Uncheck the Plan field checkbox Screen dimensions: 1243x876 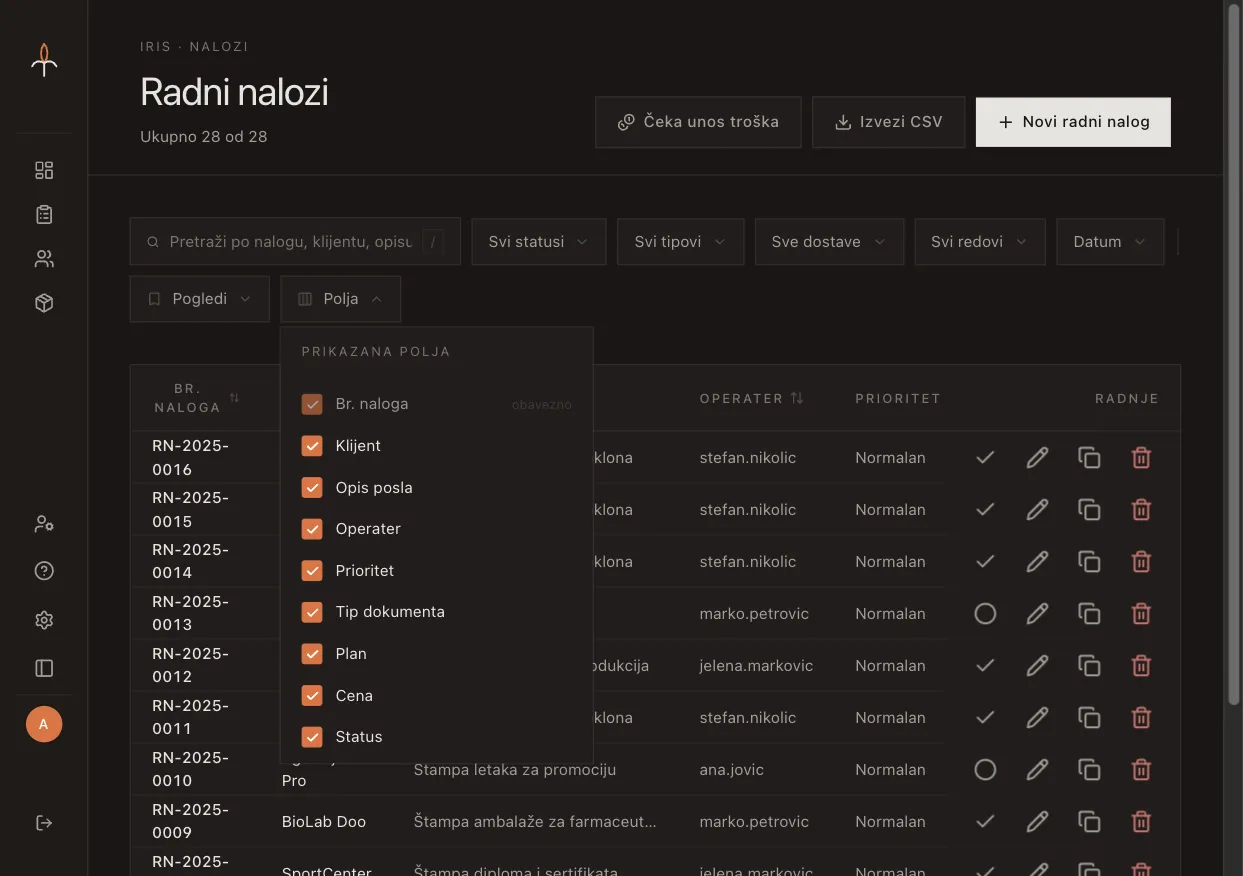[x=312, y=654]
